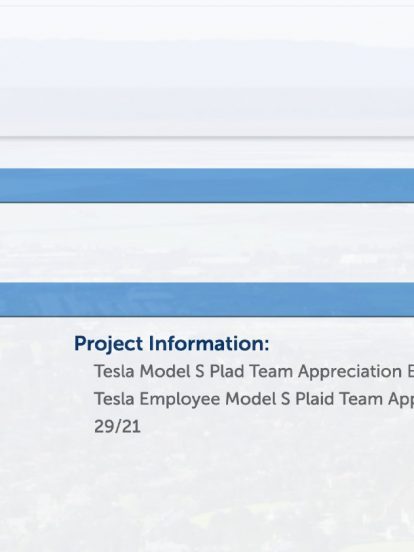Viewport: 414px width, 552px height.
Task: Click the 29/21 date text
Action: tap(117, 426)
